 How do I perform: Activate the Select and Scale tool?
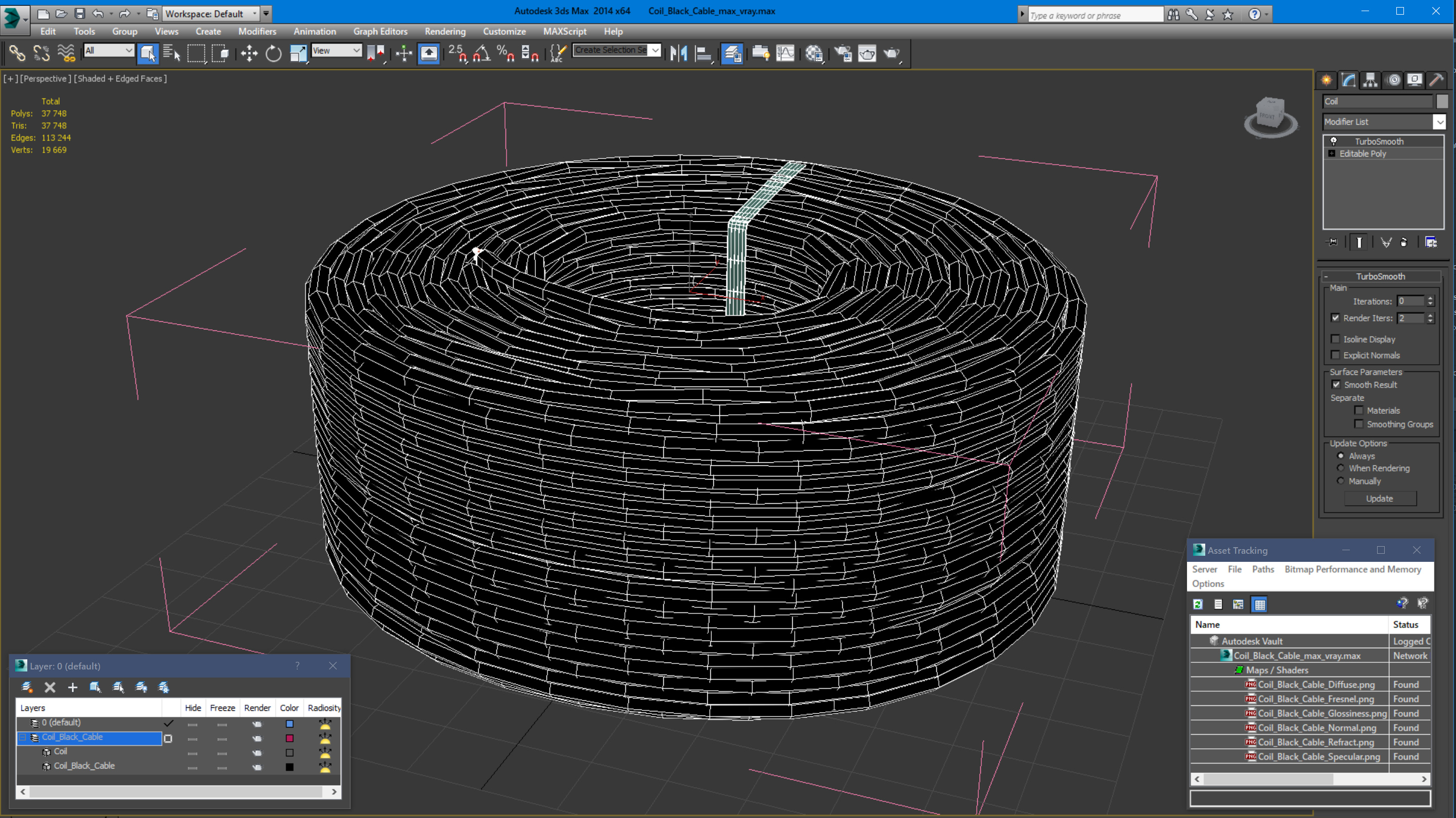[x=298, y=53]
